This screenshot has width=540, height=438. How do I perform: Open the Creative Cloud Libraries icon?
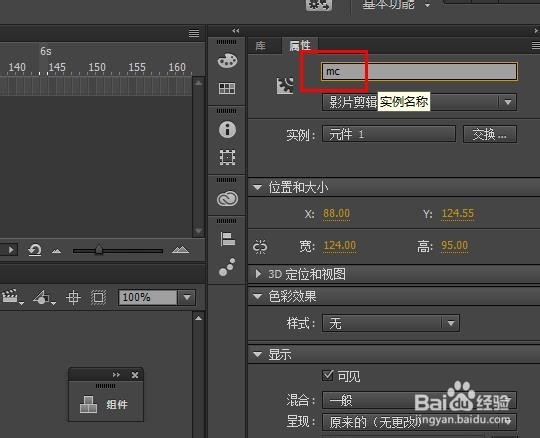227,199
